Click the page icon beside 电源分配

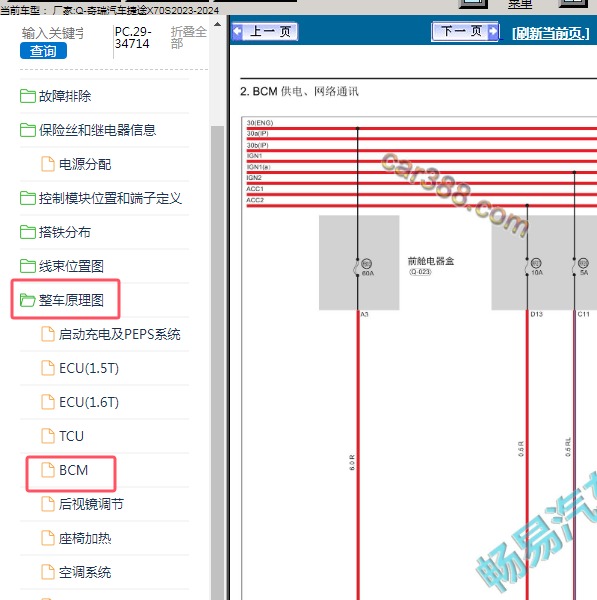point(48,164)
